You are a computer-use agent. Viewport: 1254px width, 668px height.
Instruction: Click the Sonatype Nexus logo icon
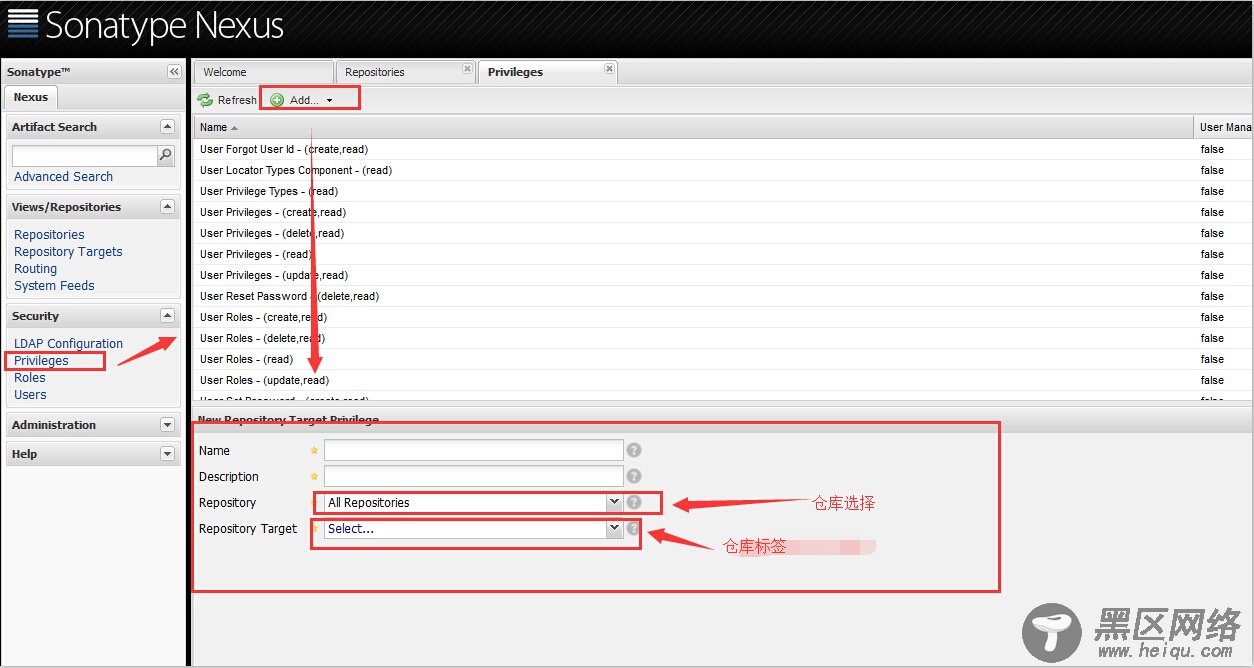[x=23, y=25]
